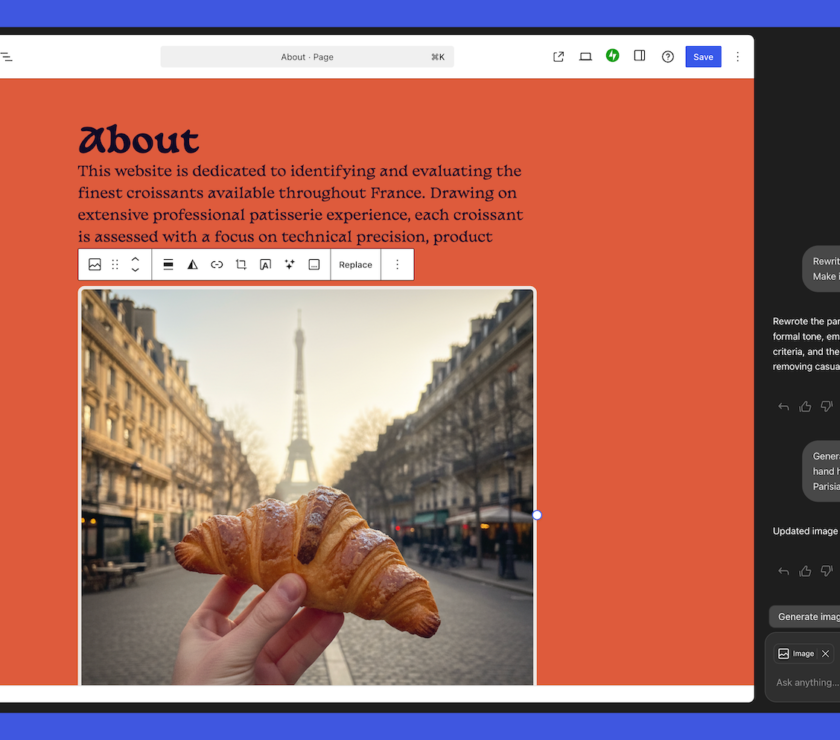840x740 pixels.
Task: Open the About page command palette
Action: coord(307,57)
